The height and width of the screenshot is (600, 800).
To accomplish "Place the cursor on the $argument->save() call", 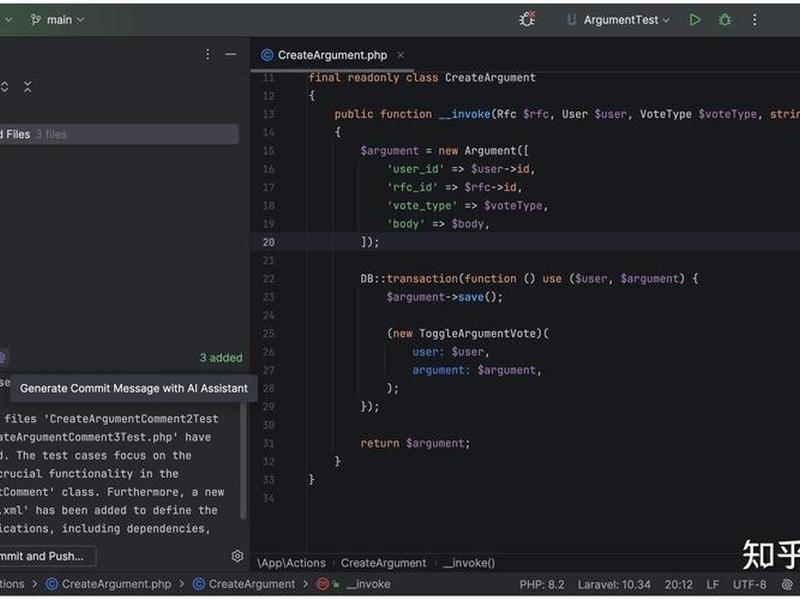I will pos(444,297).
